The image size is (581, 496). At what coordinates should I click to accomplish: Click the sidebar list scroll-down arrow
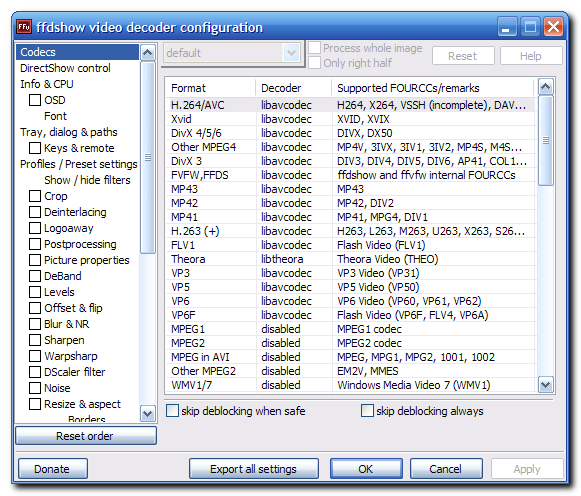[147, 413]
